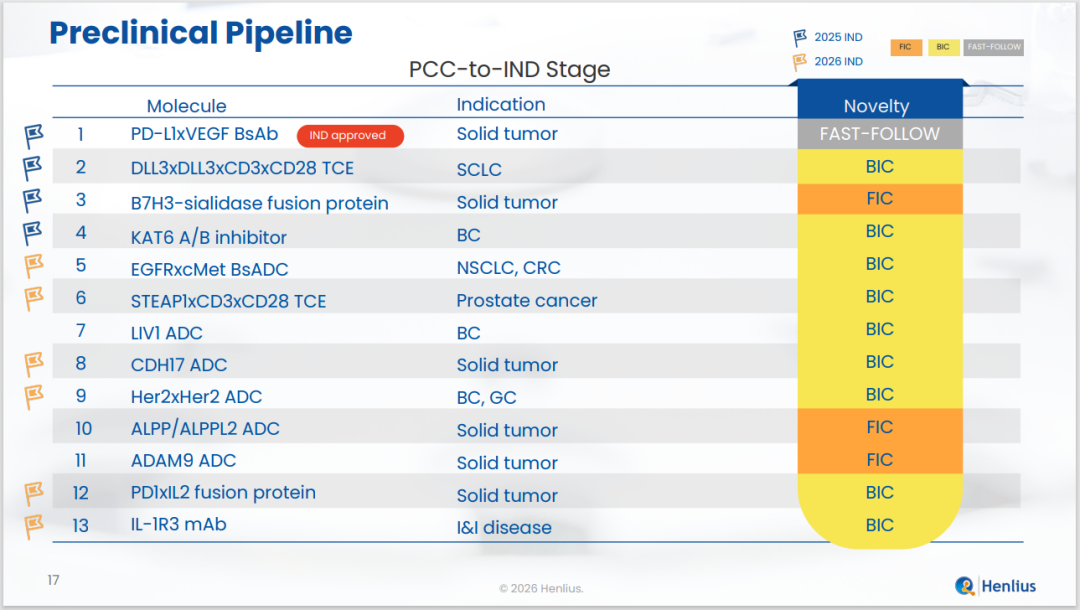Click the orange flag beside EGFRxcMet BsADC
This screenshot has width=1080, height=610.
click(34, 266)
